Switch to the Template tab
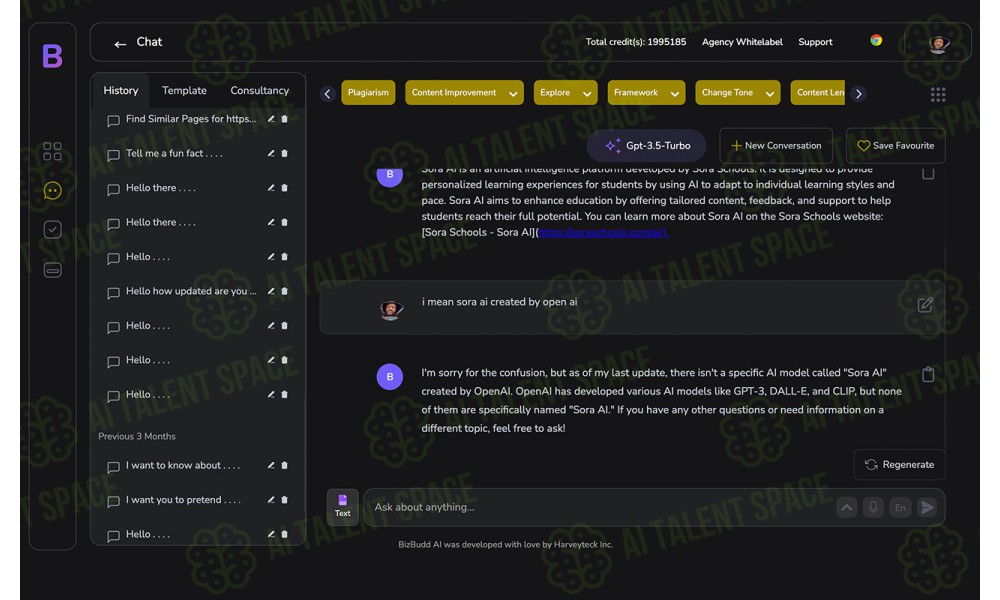1000x600 pixels. click(184, 90)
